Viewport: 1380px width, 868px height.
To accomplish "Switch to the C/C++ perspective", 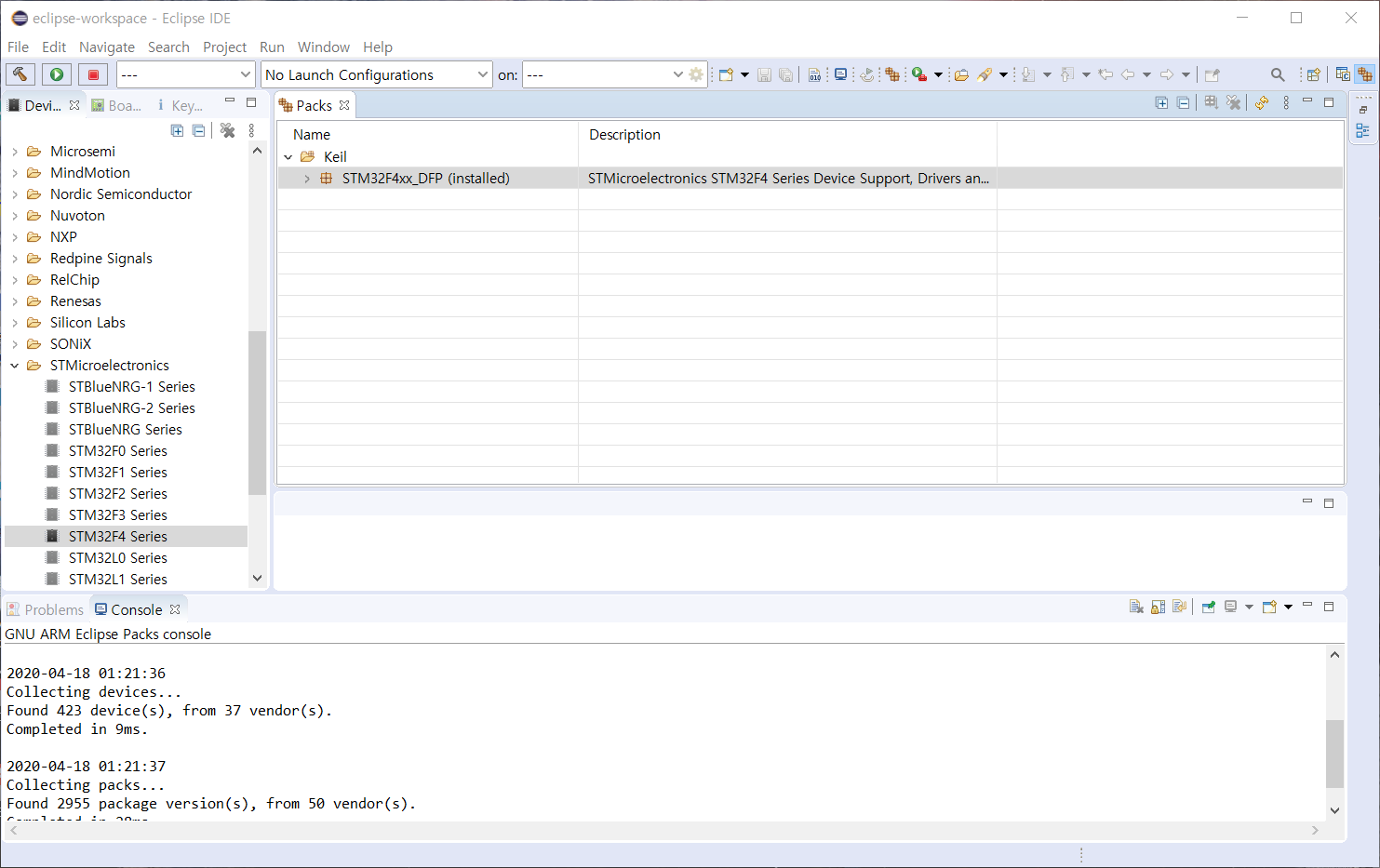I will [x=1343, y=74].
